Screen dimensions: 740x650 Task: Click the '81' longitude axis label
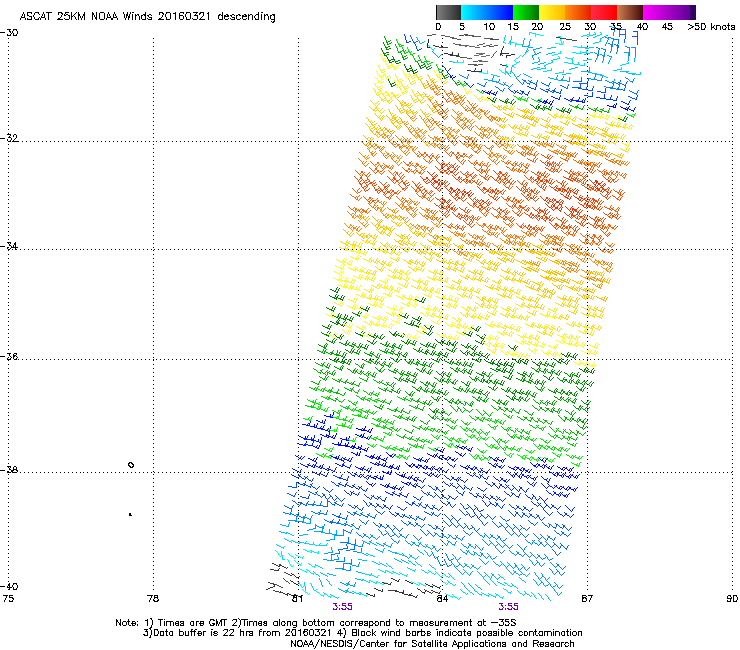pyautogui.click(x=297, y=599)
